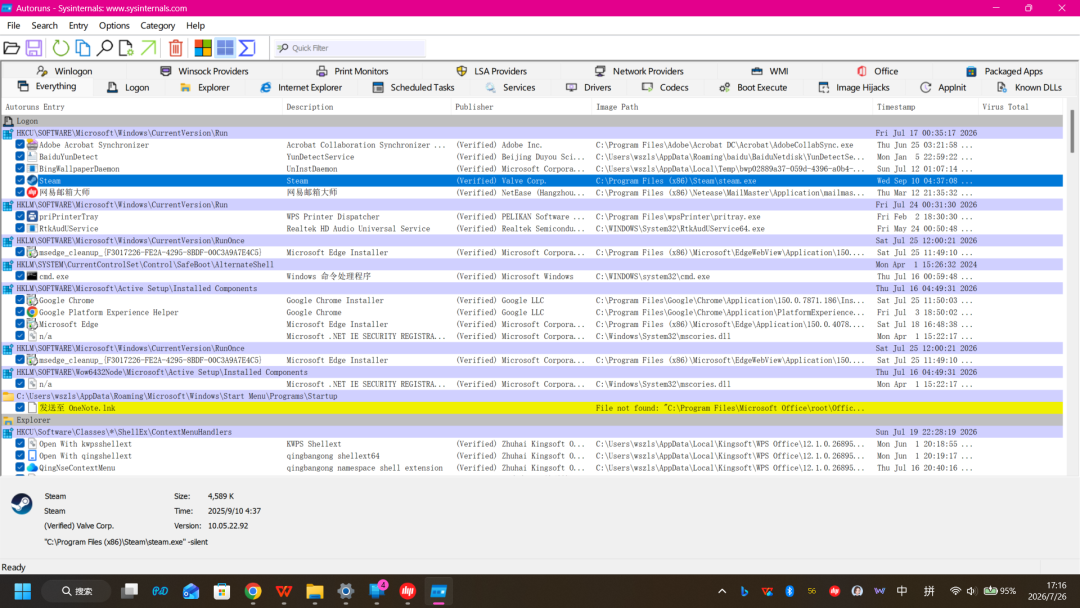Sort by Description column header

tap(367, 107)
